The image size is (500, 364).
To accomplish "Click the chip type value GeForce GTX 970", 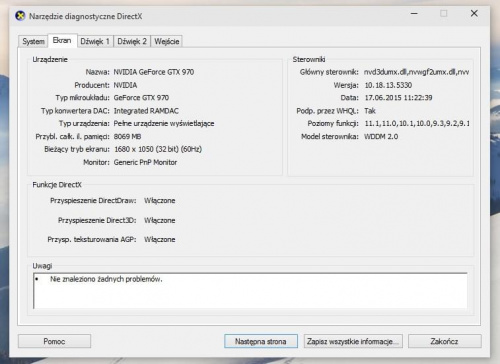I will [141, 98].
